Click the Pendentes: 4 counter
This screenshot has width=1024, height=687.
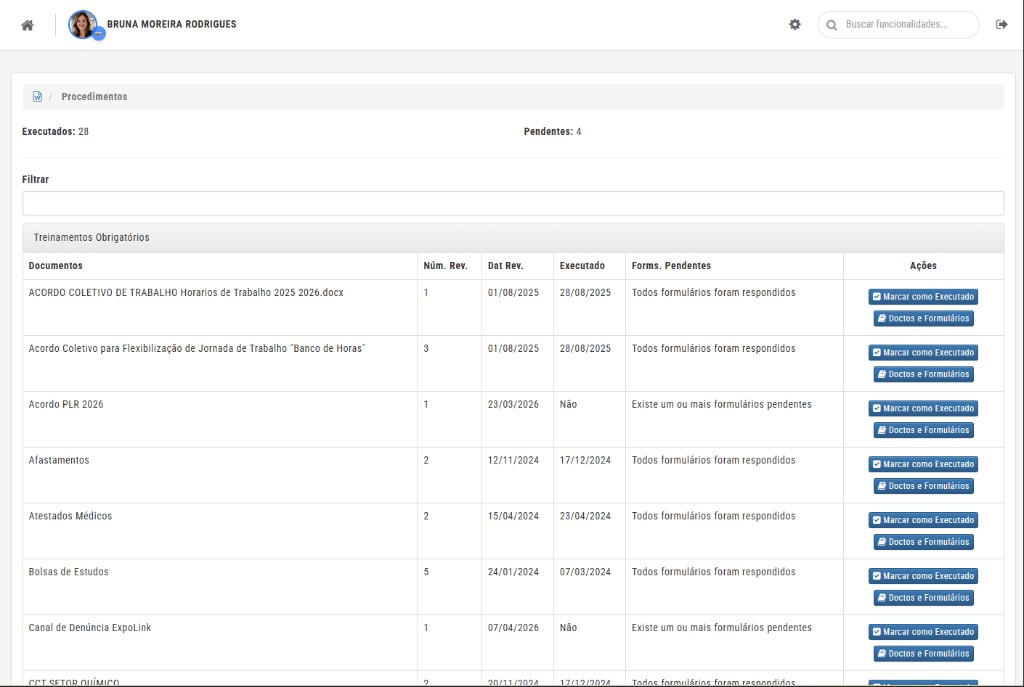coord(552,131)
